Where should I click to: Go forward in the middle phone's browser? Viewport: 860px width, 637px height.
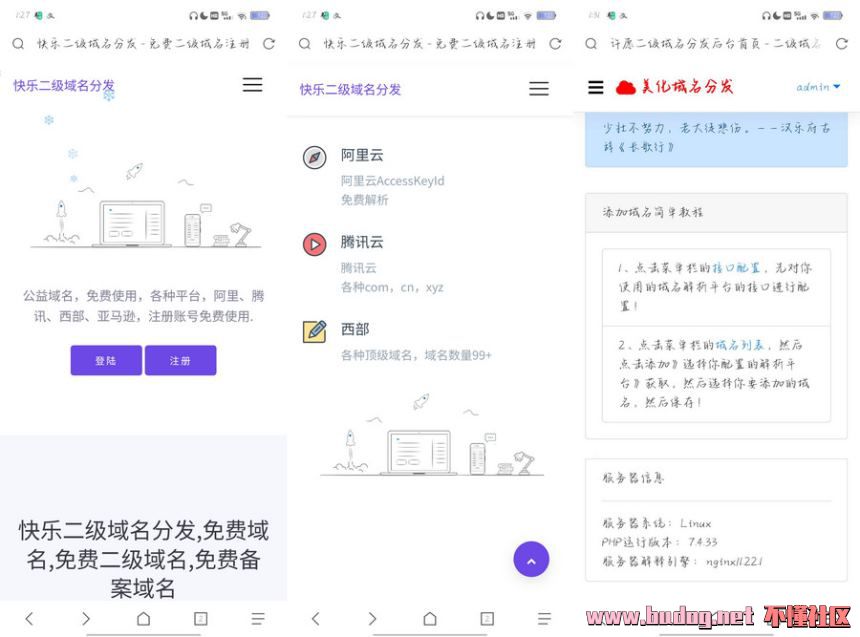[x=372, y=619]
